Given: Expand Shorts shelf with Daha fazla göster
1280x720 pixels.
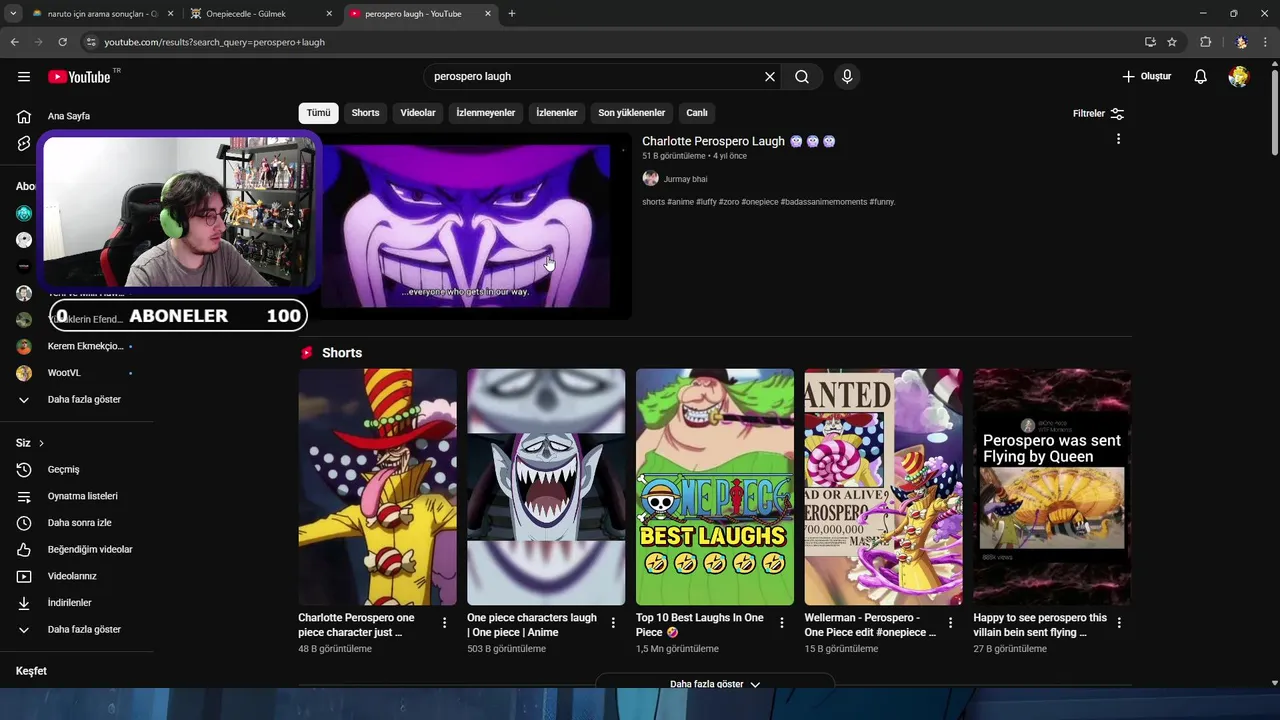Looking at the screenshot, I should 715,683.
